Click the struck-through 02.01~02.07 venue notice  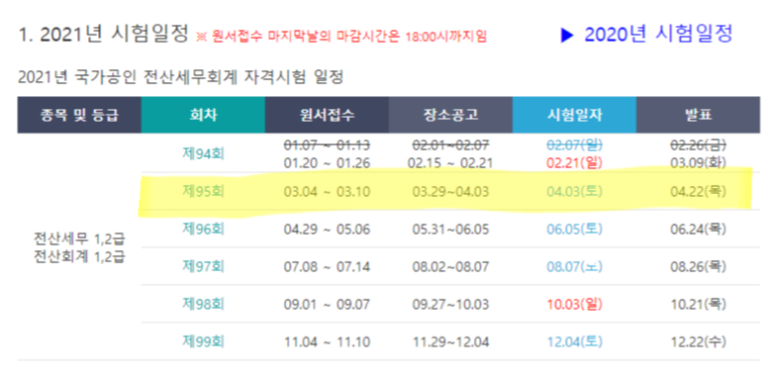(x=451, y=145)
